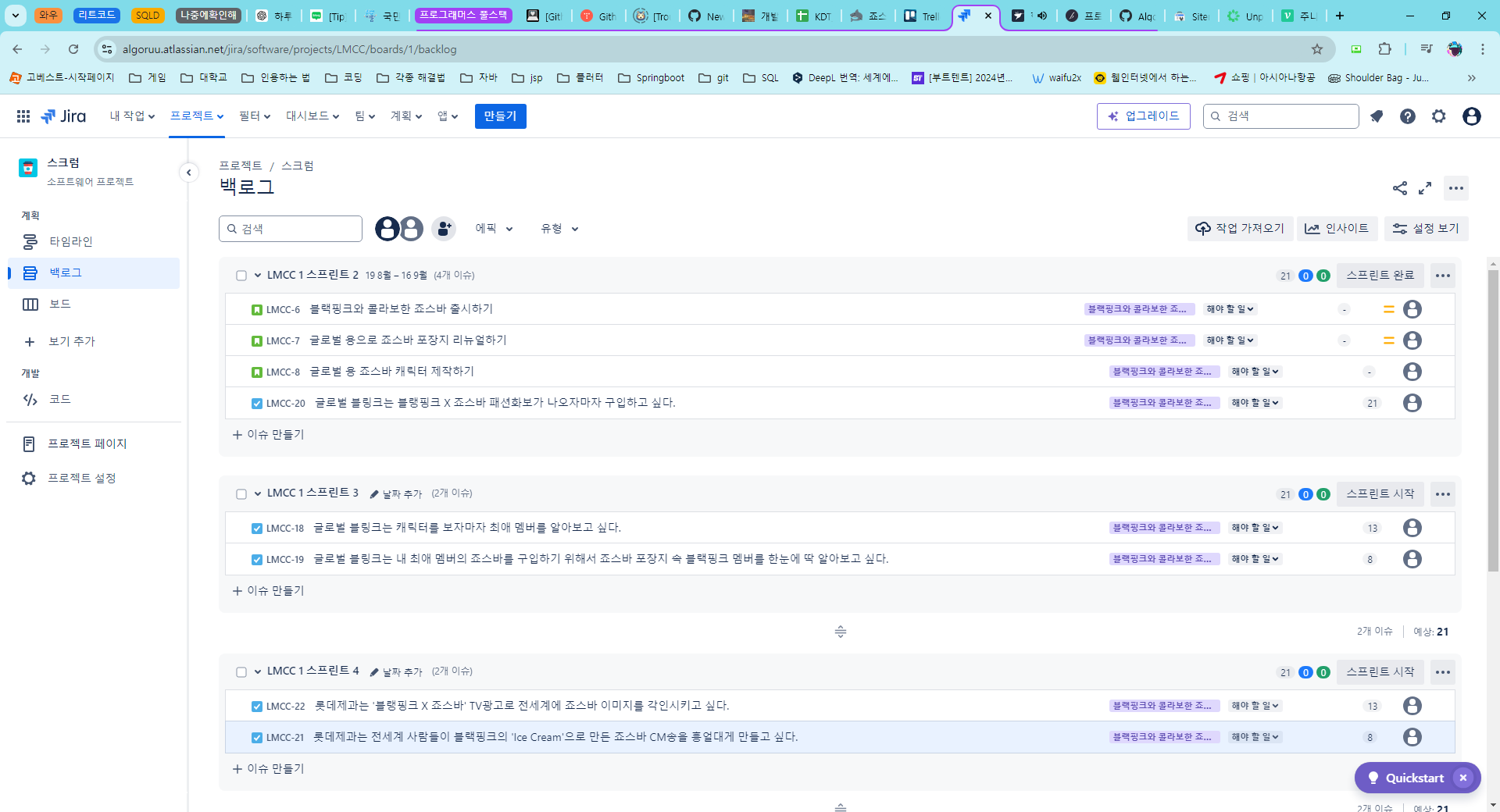Go to 타임라인 in sidebar
The height and width of the screenshot is (812, 1500).
click(94, 242)
